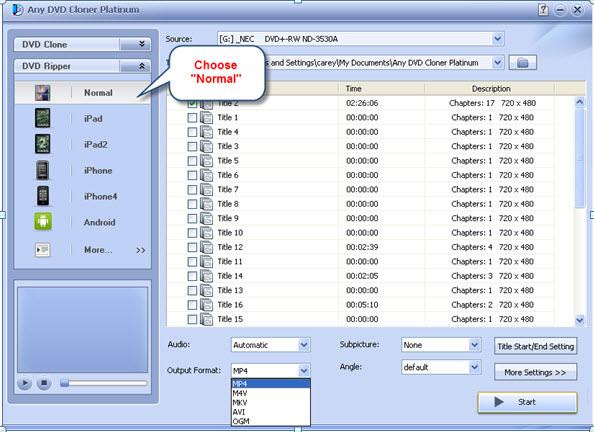Choose the iPad profile icon

click(x=42, y=118)
